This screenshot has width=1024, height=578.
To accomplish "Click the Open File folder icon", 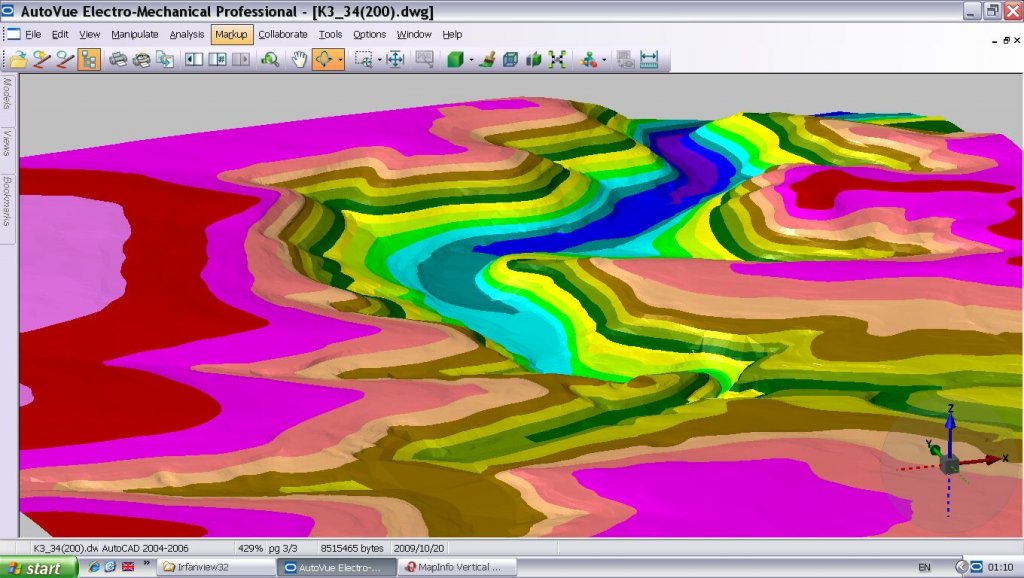I will point(17,60).
